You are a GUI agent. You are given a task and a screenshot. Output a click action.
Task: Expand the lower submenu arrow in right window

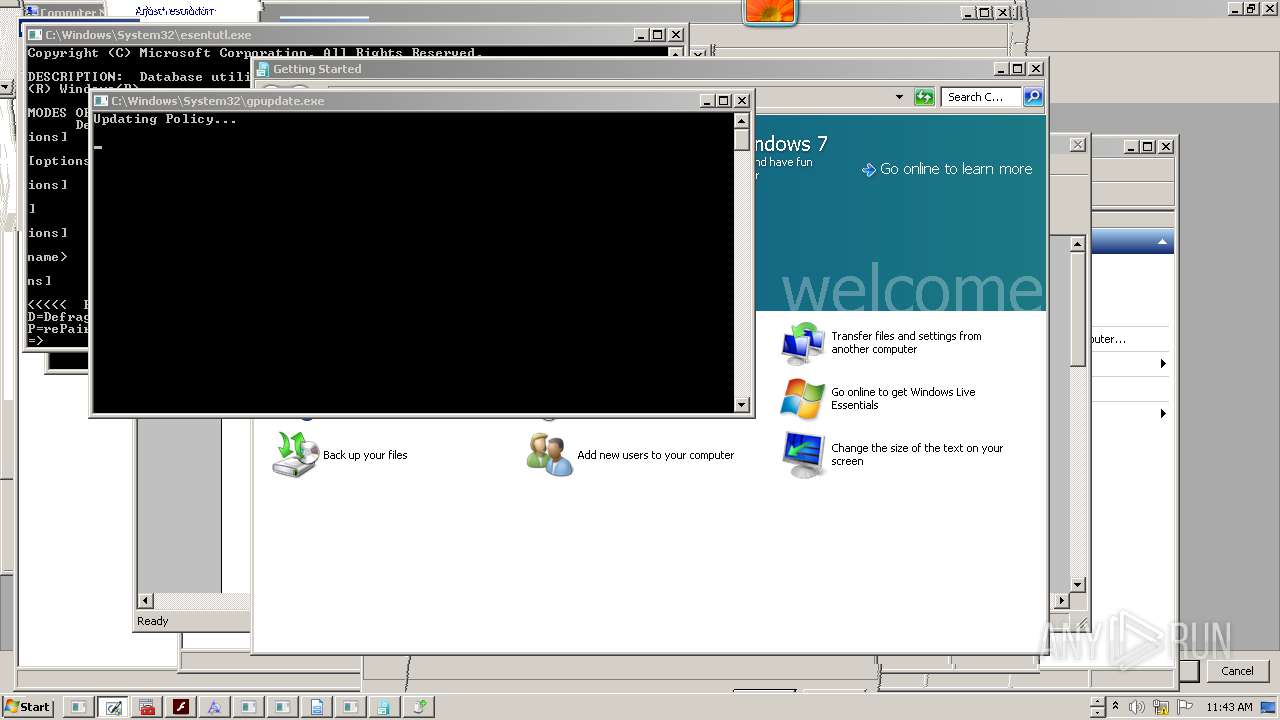point(1163,413)
